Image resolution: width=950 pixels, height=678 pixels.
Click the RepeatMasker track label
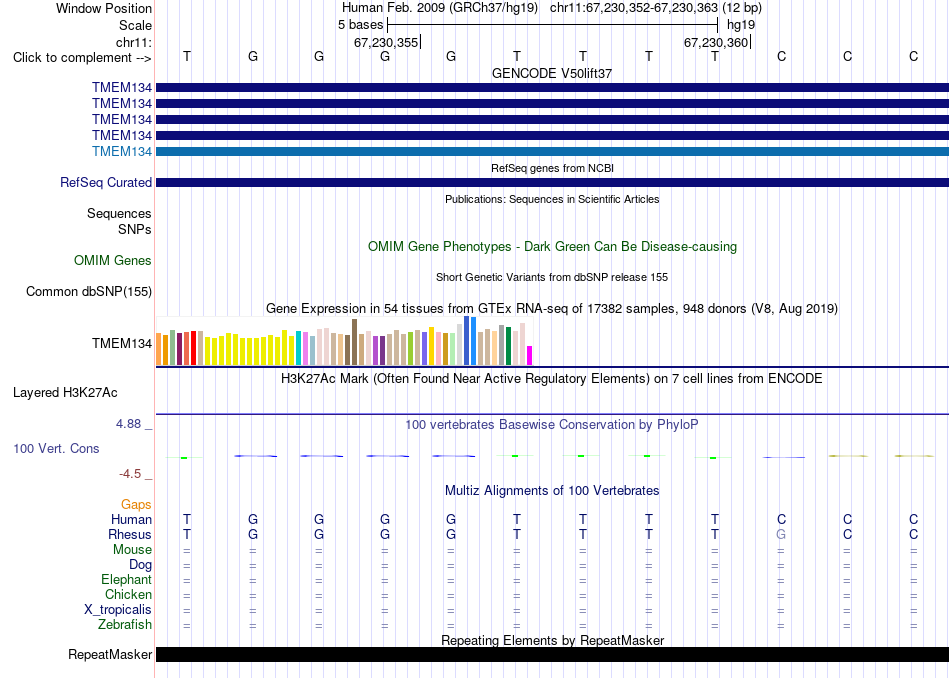pos(110,655)
